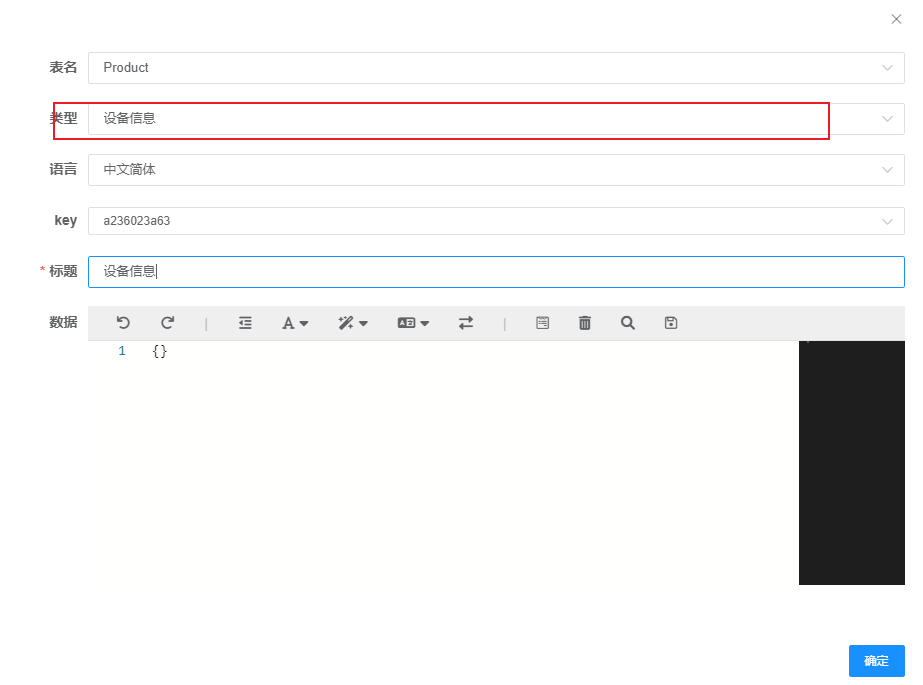Click the 设备信息 value in the 类型 field

[130, 118]
